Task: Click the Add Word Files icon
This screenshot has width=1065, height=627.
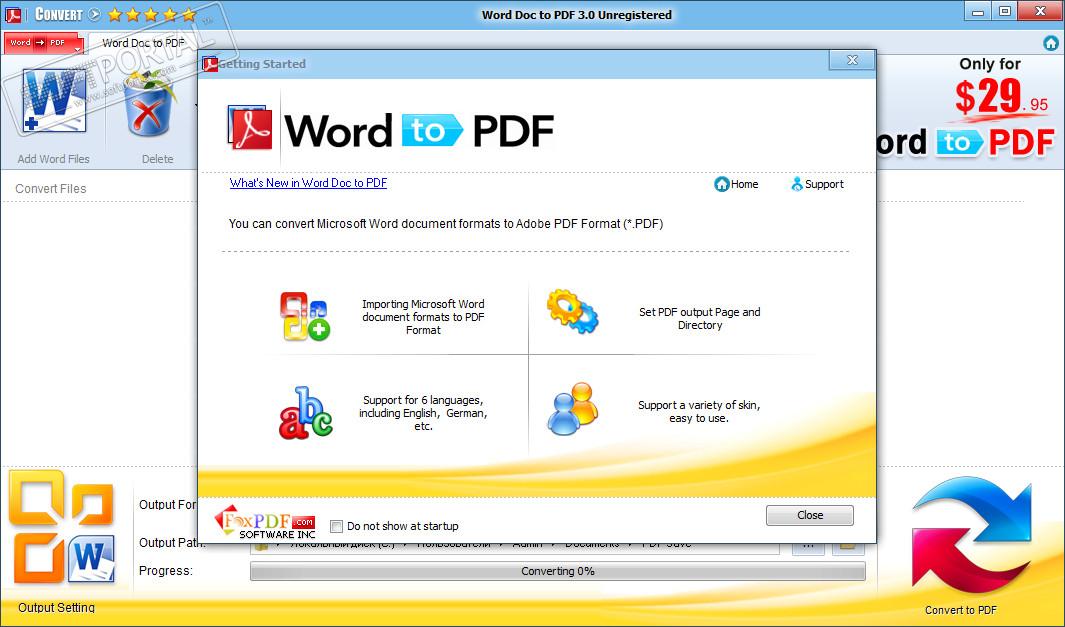Action: coord(54,101)
